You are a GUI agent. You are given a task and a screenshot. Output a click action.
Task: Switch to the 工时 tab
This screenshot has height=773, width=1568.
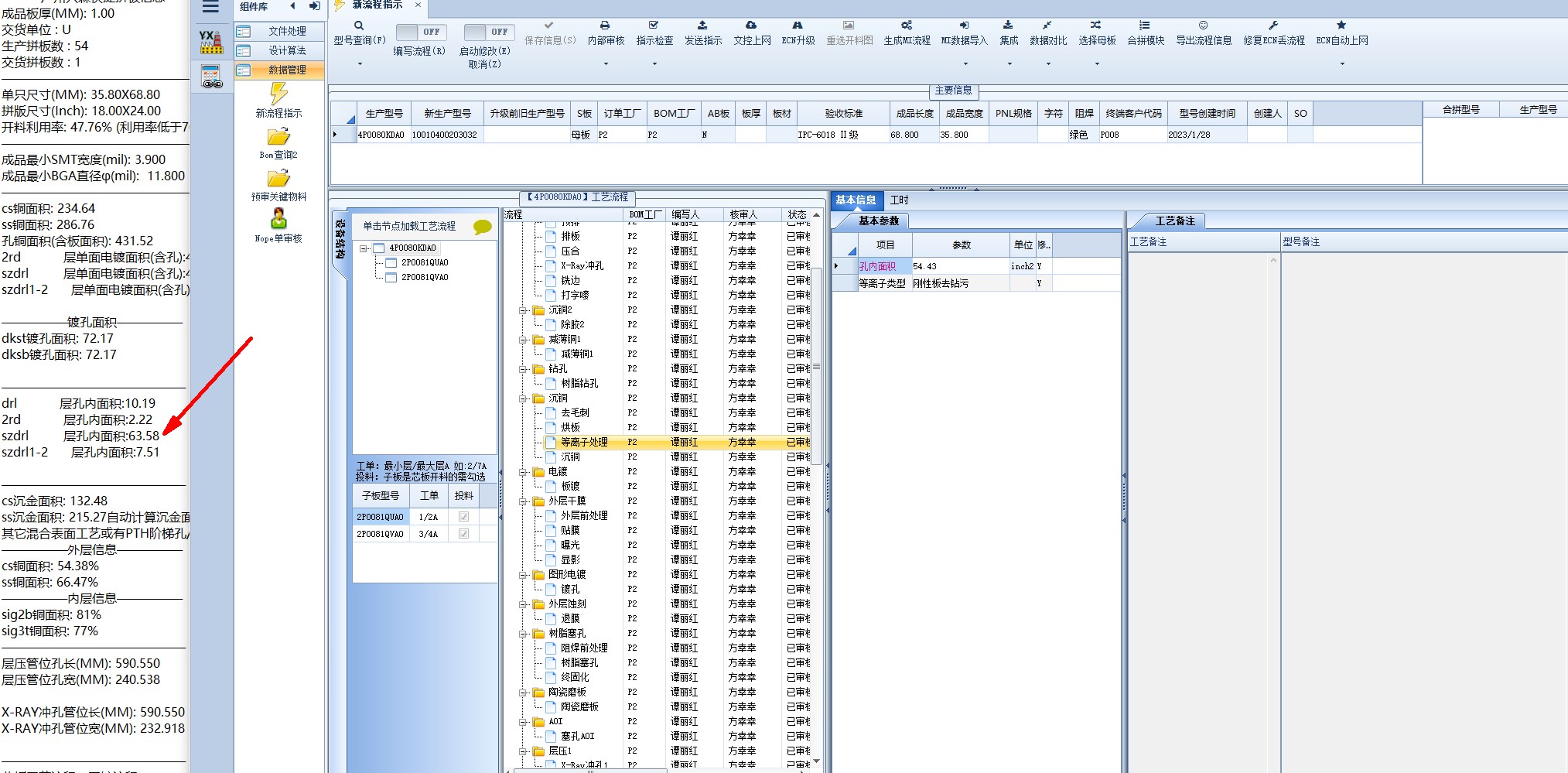(899, 200)
